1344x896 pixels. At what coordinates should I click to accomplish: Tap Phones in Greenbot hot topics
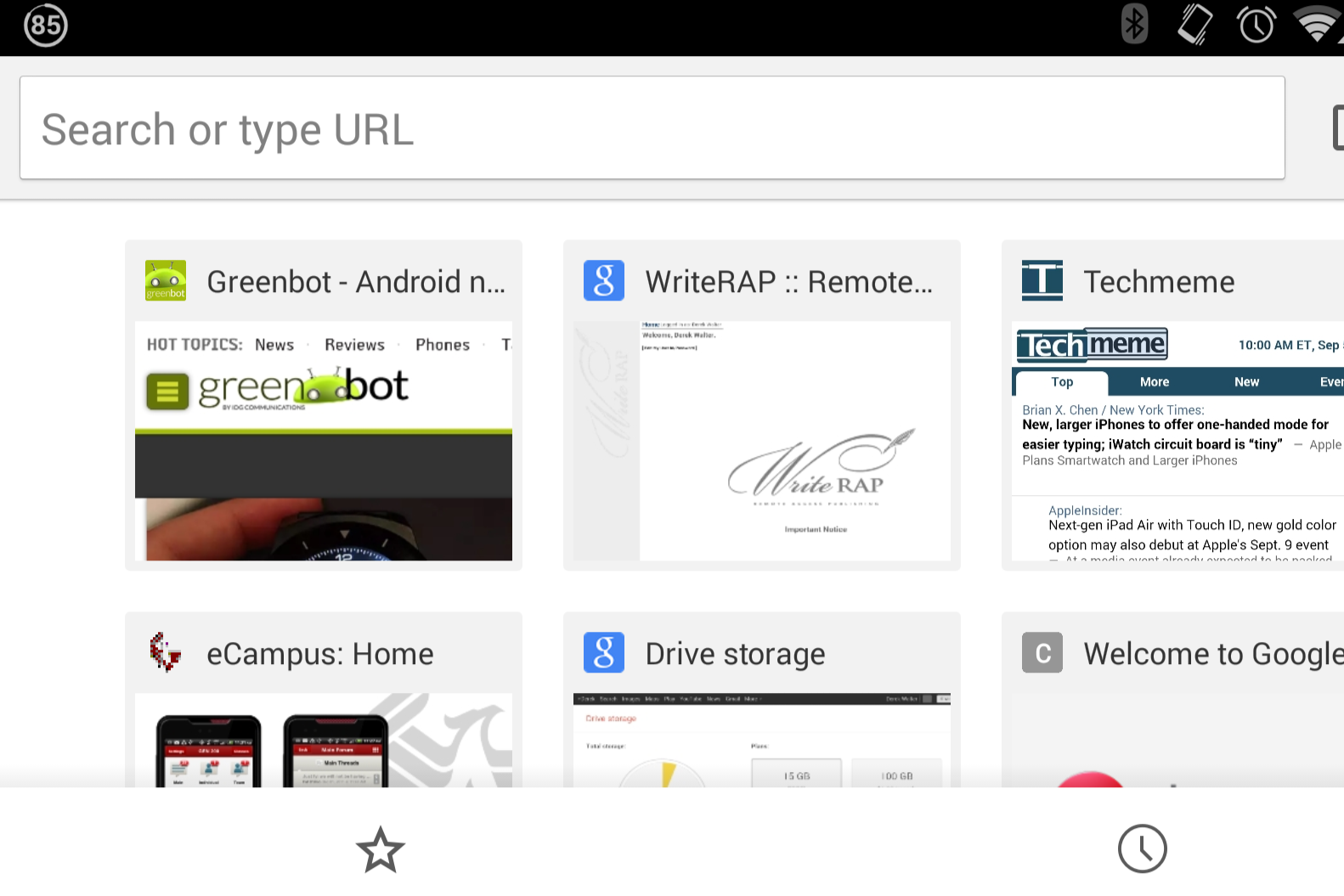(x=443, y=345)
